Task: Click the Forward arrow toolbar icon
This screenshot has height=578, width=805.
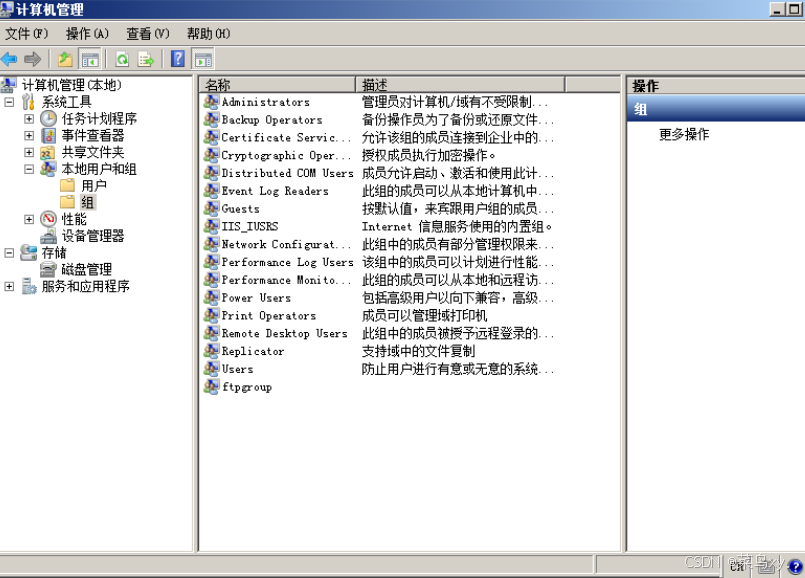Action: (32, 60)
